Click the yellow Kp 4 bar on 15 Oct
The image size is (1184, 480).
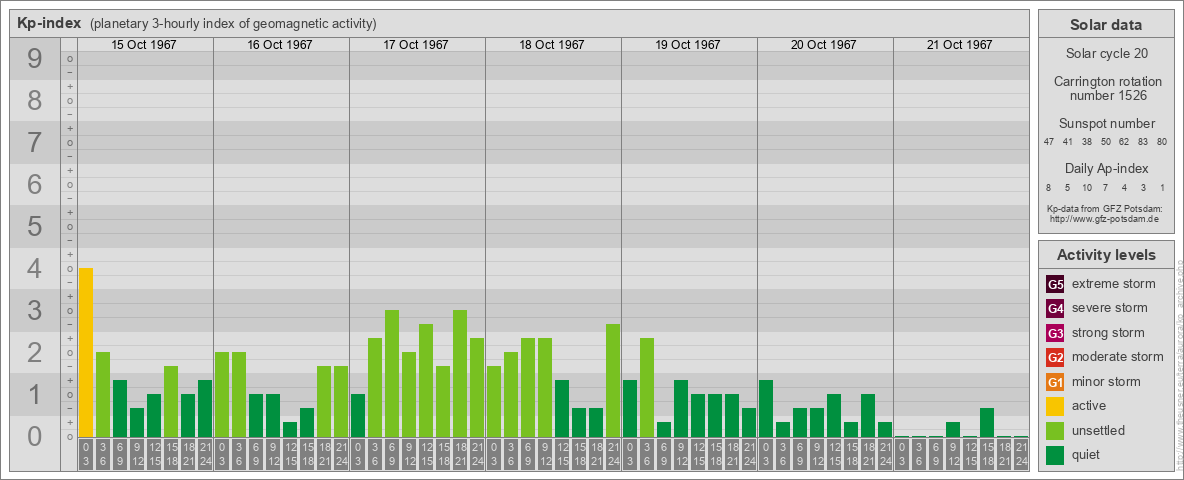point(85,352)
